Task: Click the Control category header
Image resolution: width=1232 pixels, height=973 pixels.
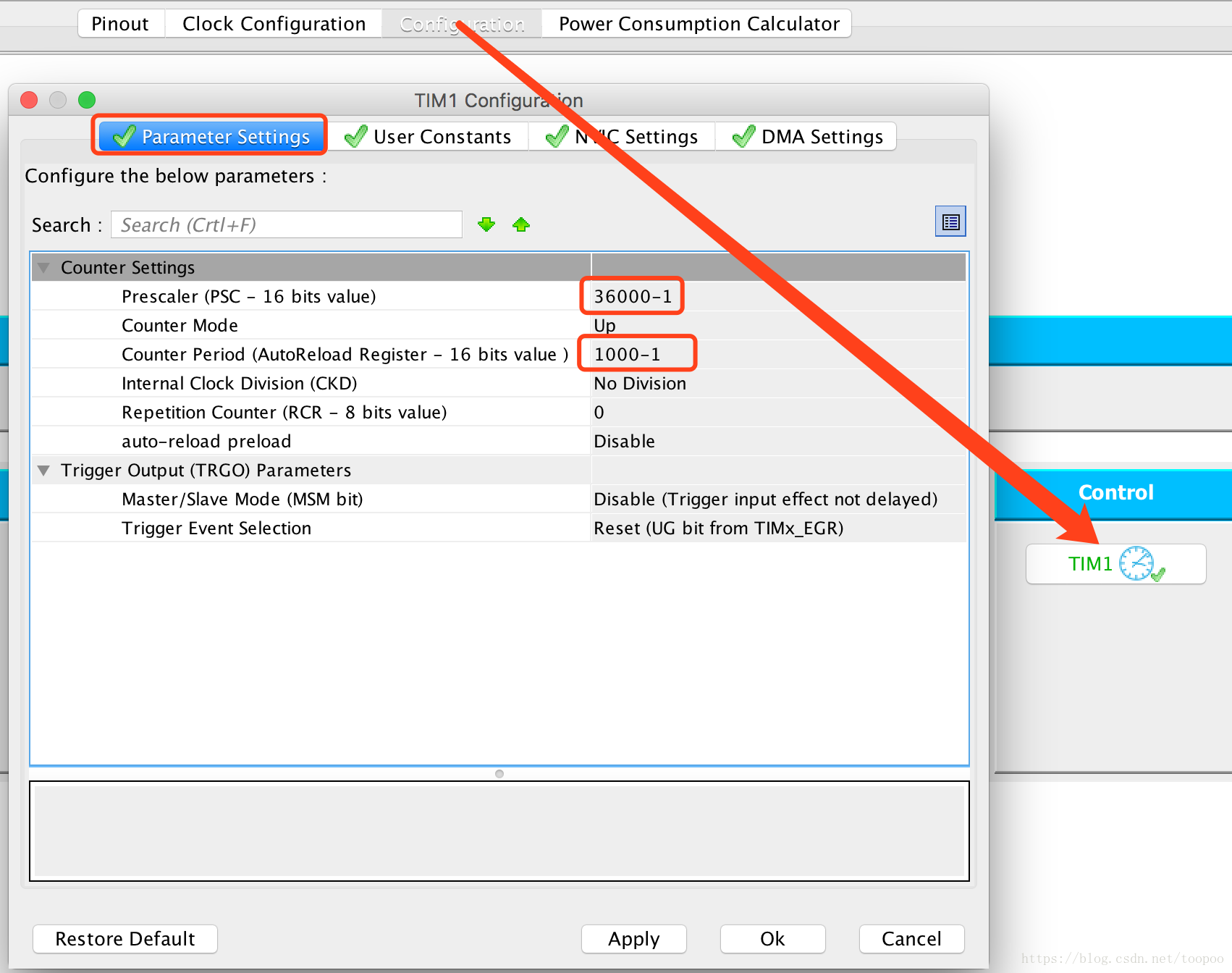Action: point(1115,493)
